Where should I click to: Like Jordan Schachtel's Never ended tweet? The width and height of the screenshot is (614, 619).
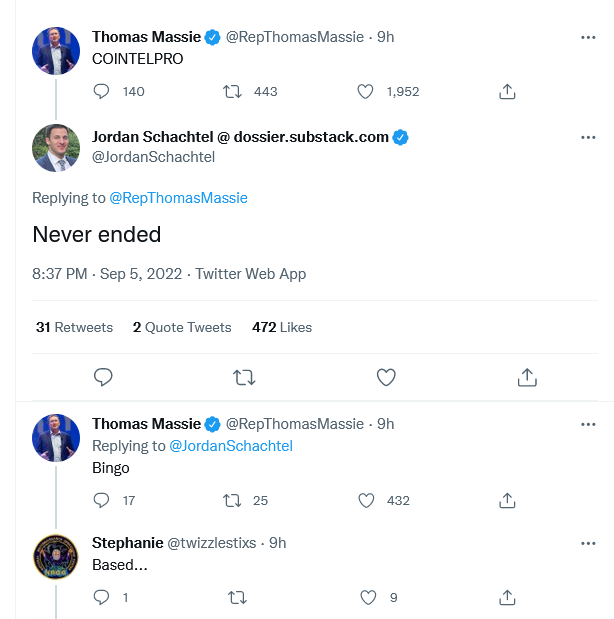tap(386, 377)
